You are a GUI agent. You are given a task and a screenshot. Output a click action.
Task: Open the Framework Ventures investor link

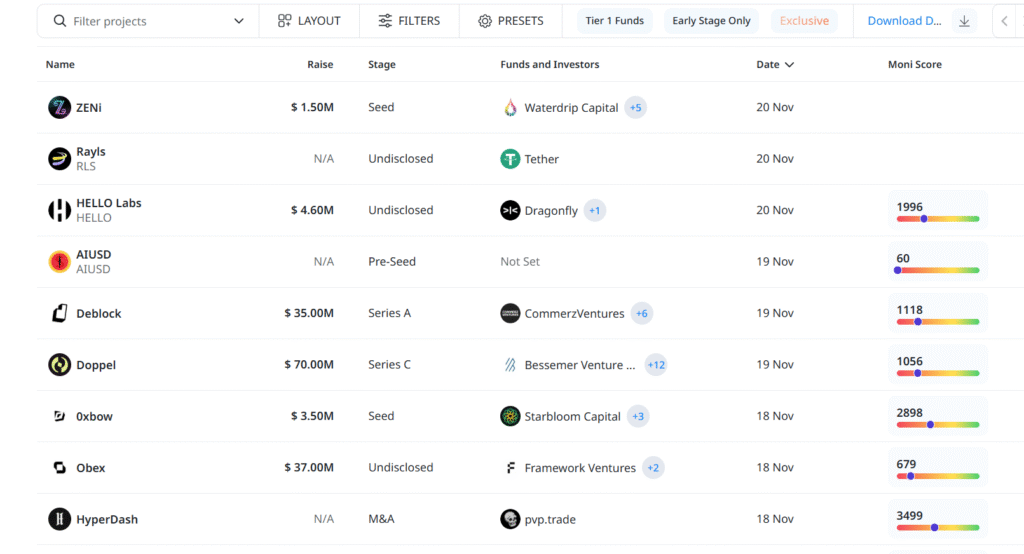[x=580, y=468]
